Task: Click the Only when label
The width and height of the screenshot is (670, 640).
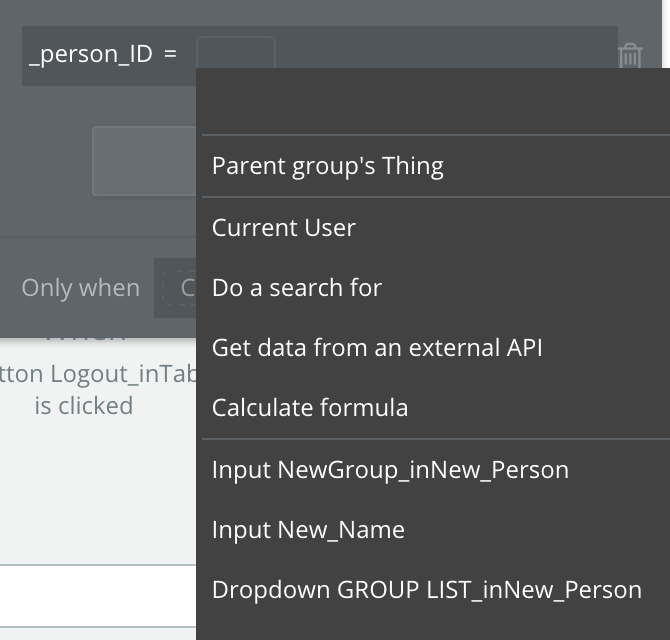Action: point(80,288)
